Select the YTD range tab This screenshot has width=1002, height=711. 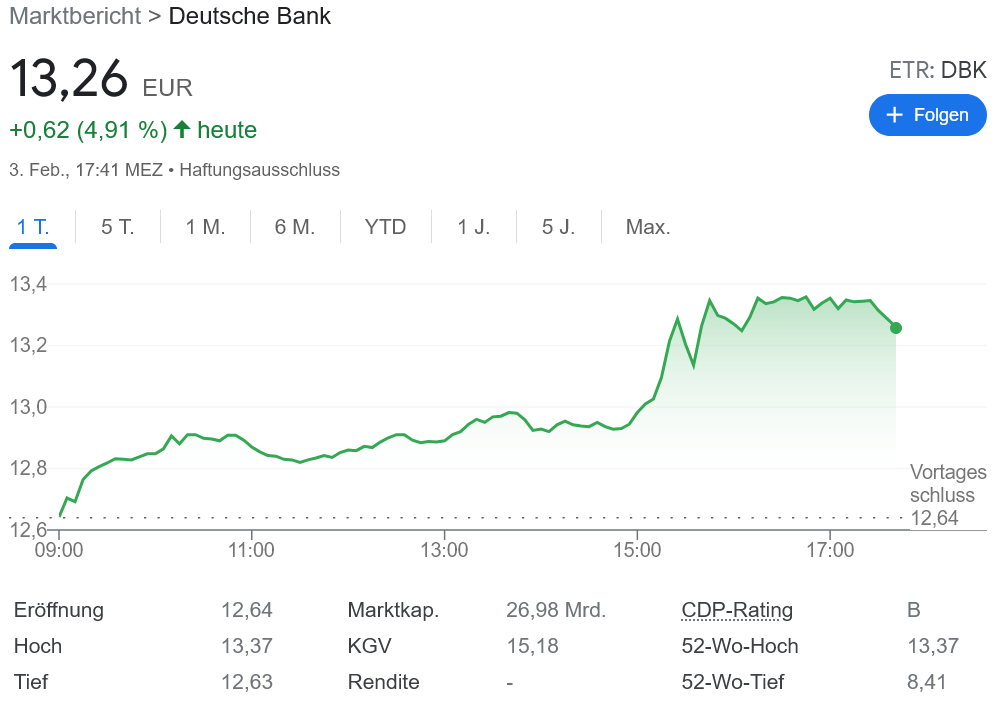(x=385, y=227)
